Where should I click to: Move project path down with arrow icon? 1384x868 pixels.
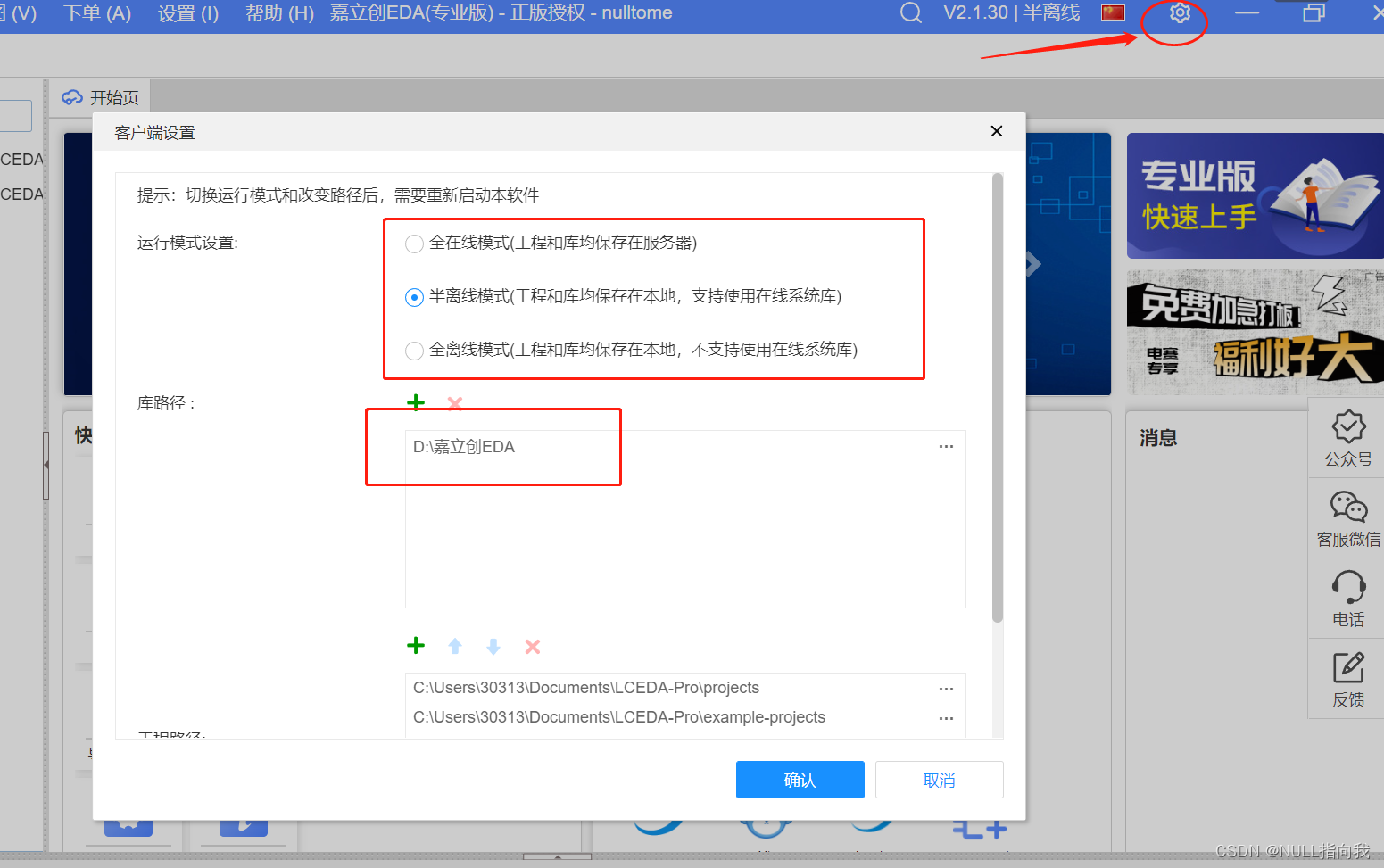[493, 646]
